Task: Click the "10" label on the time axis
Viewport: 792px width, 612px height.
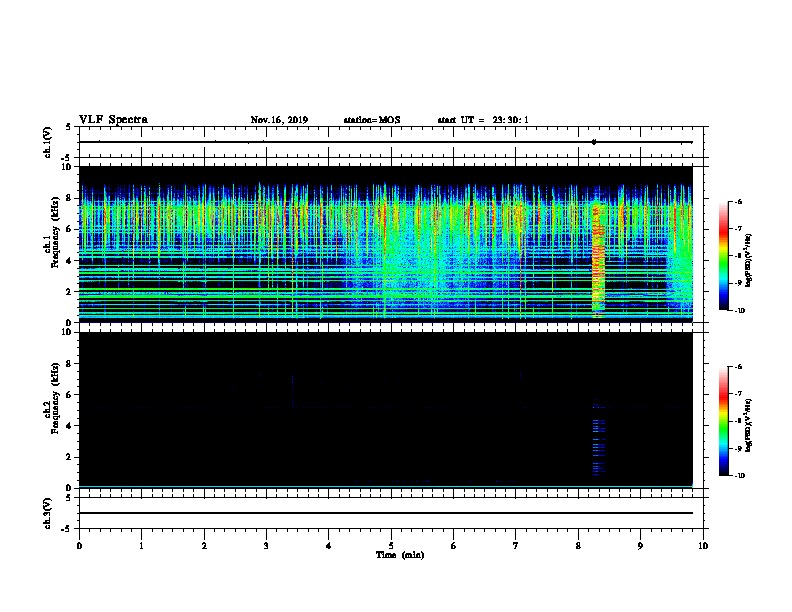Action: [x=703, y=545]
